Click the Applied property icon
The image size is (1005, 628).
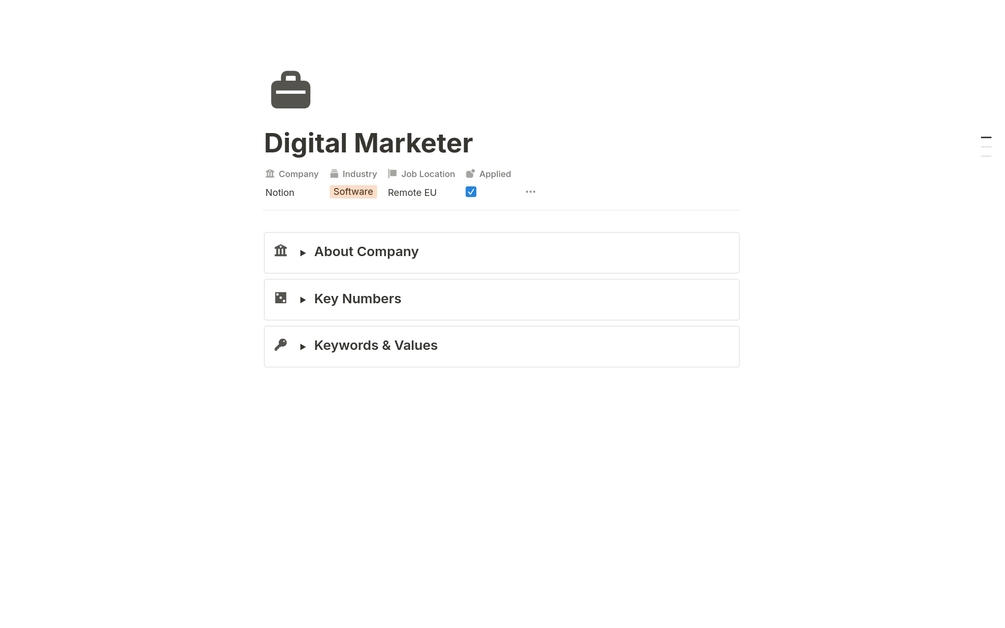(x=470, y=174)
